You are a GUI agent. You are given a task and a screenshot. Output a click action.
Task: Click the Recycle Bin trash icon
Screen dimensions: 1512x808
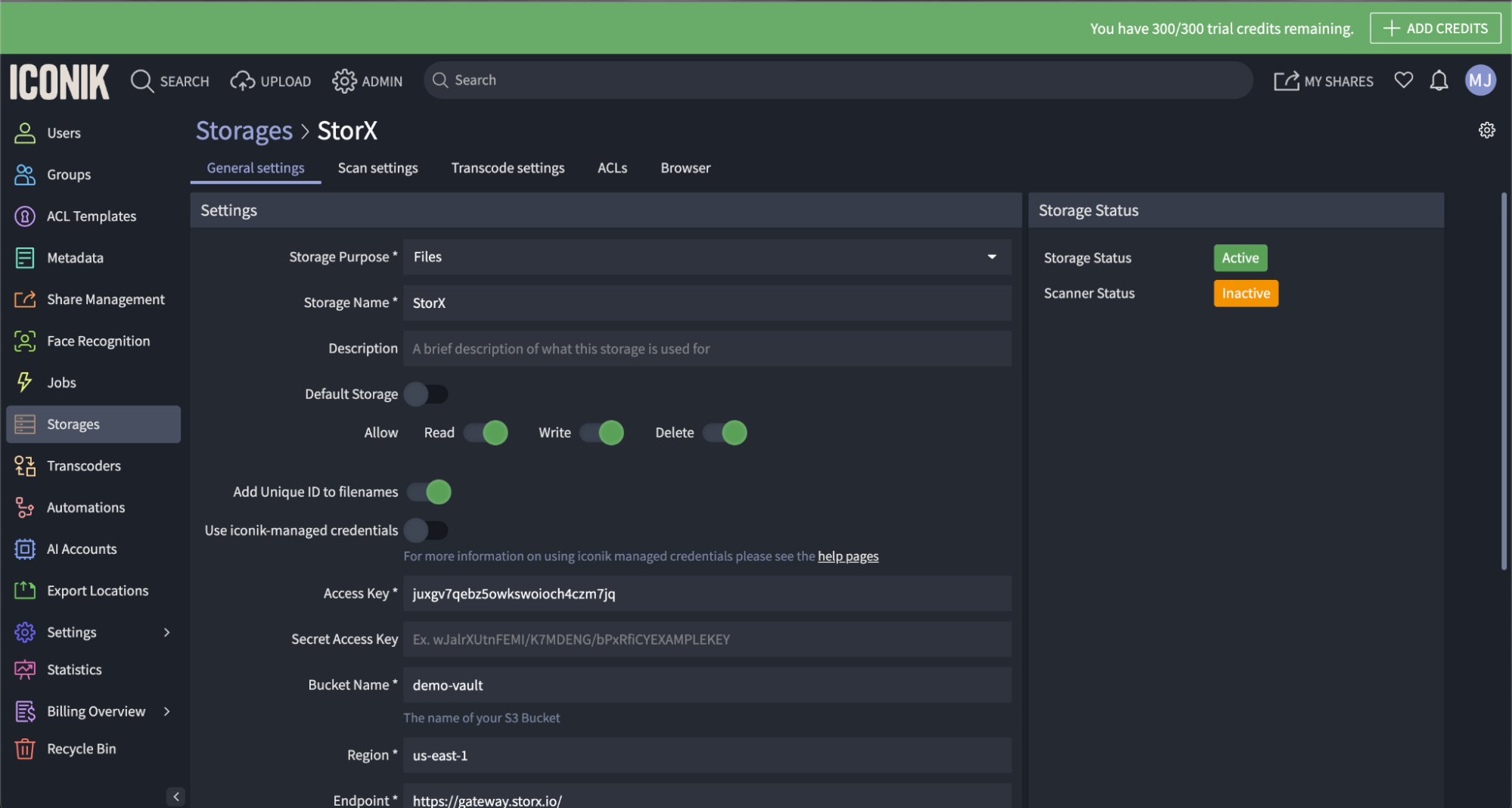(x=25, y=749)
